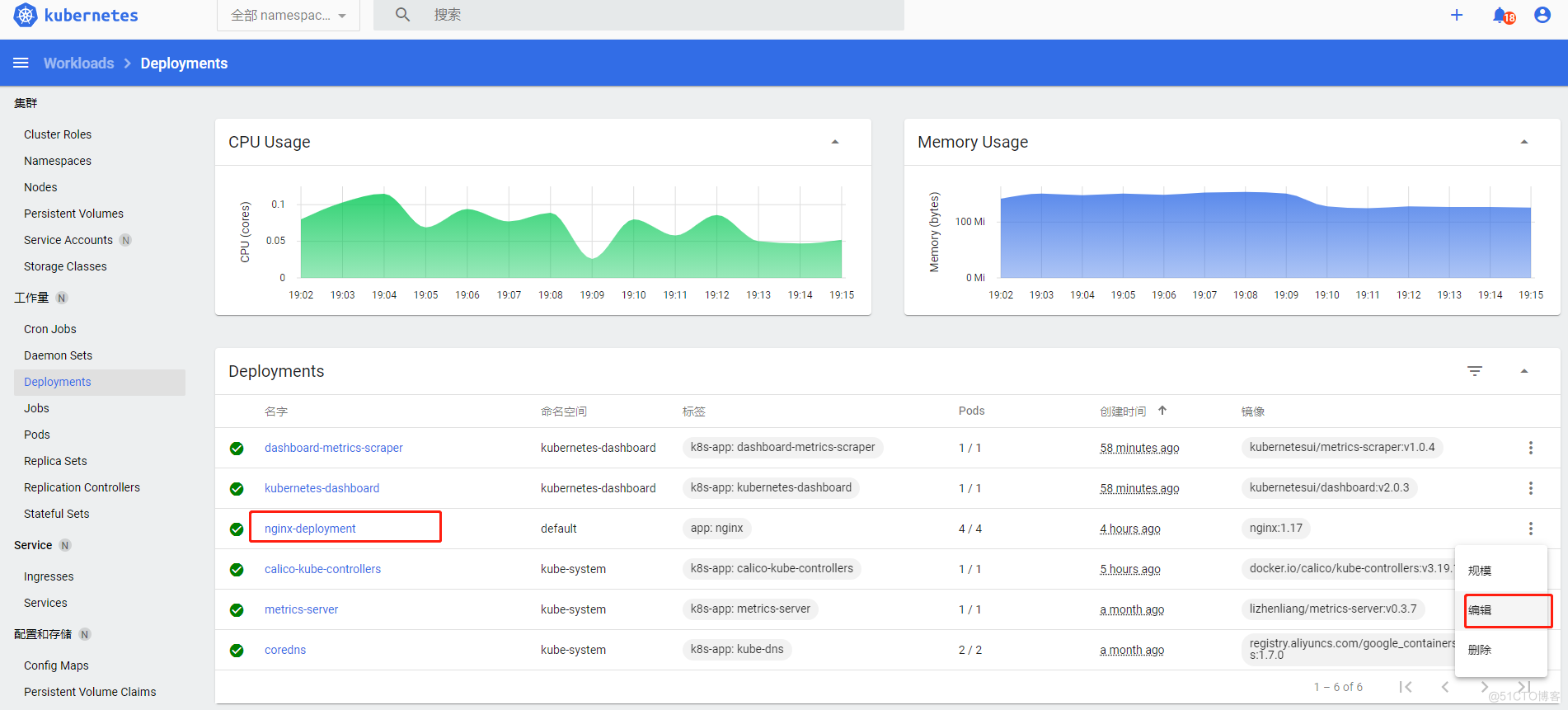Open the kubernetes-dashboard deployment link

tap(322, 488)
